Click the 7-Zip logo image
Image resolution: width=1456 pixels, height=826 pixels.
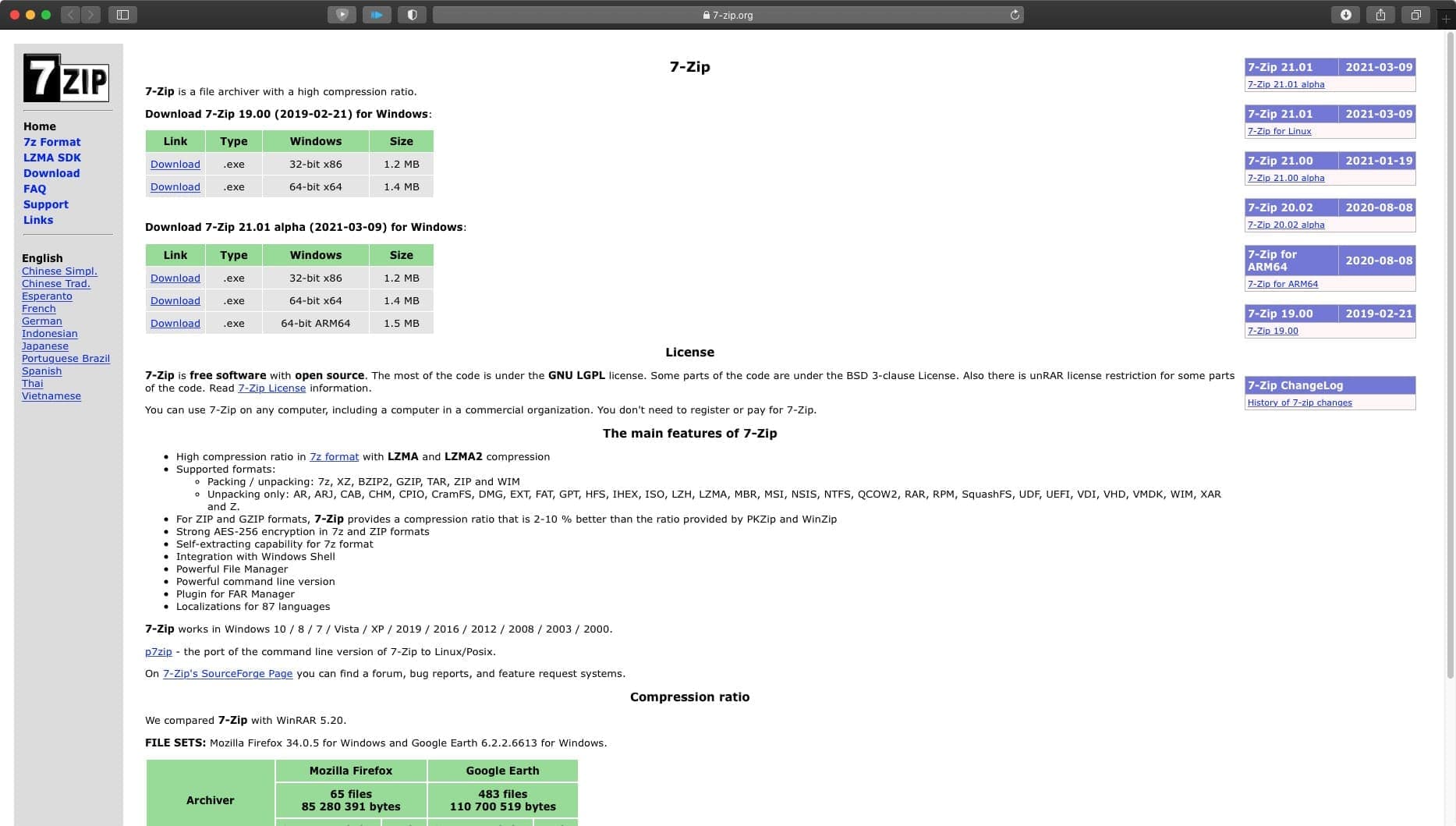tap(66, 78)
